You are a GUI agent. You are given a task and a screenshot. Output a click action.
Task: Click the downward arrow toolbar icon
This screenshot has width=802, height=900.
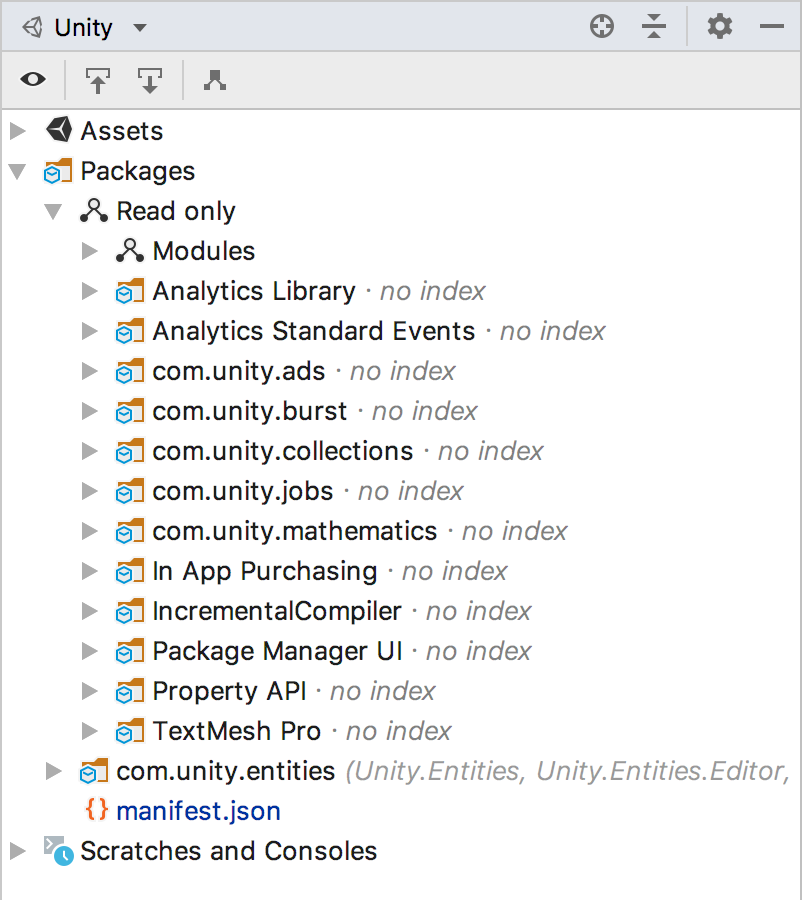pyautogui.click(x=150, y=80)
